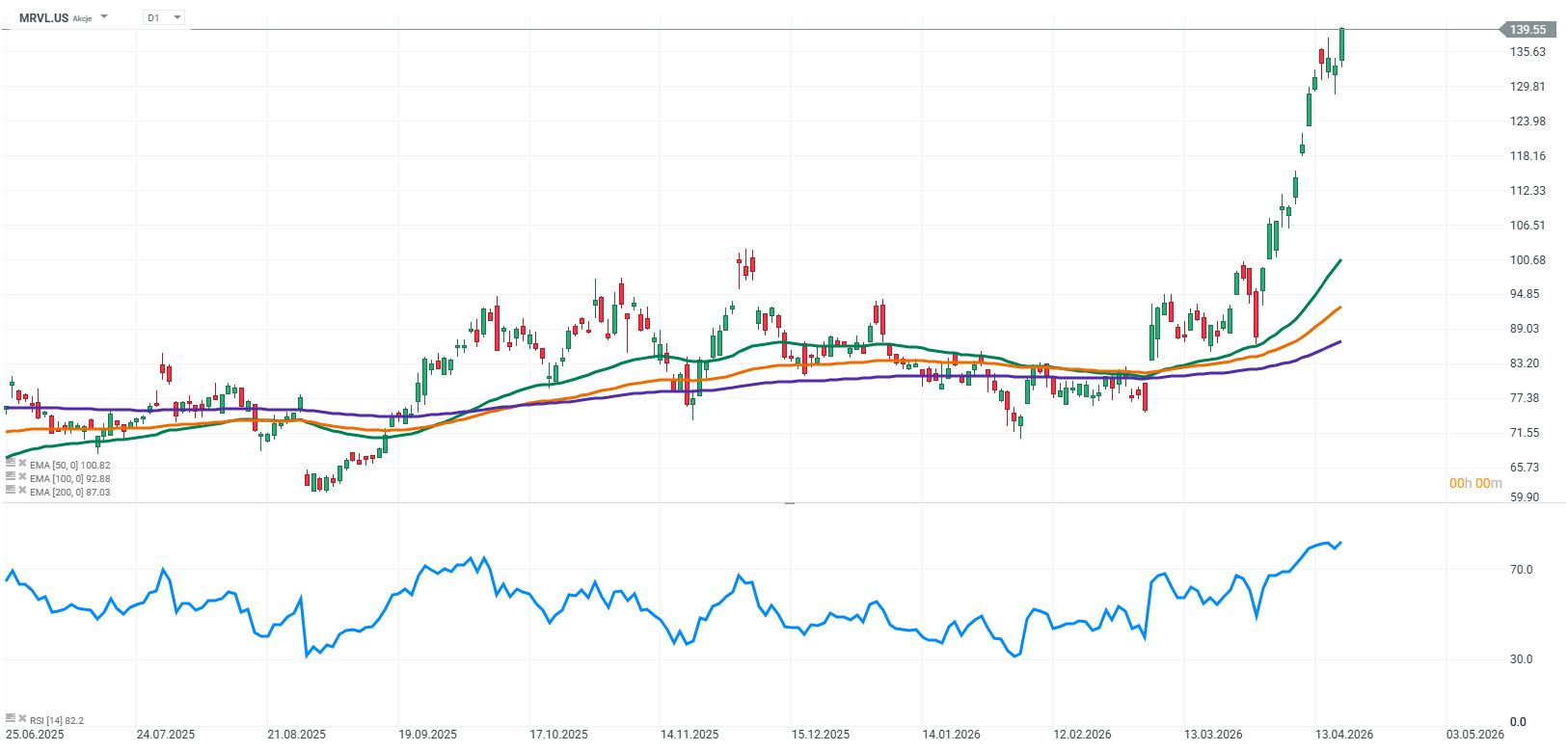This screenshot has height=751, width=1568.
Task: Click the RSI 70 level axis label
Action: pyautogui.click(x=1521, y=570)
